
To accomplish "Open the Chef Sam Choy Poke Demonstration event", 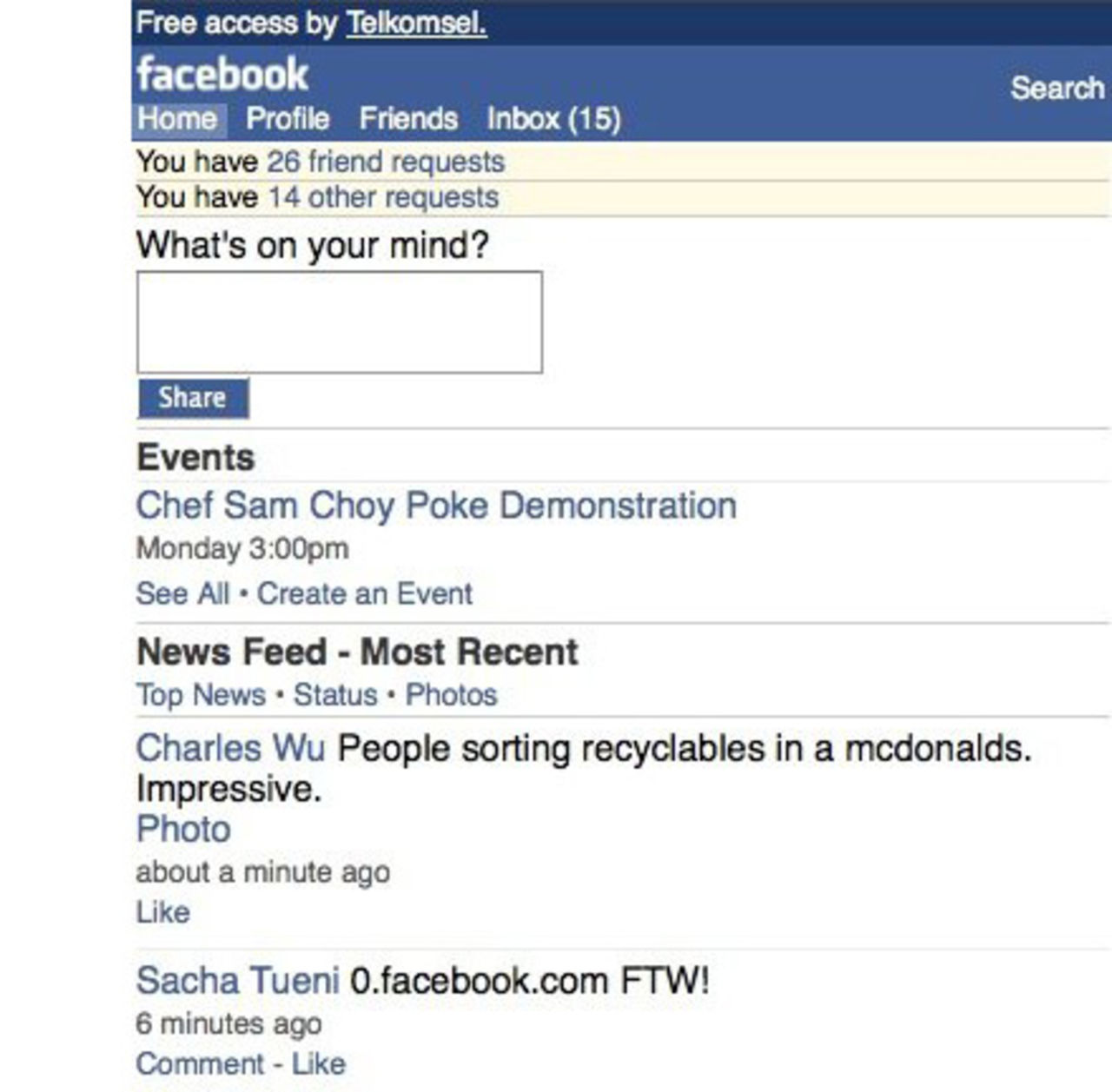I will (435, 506).
